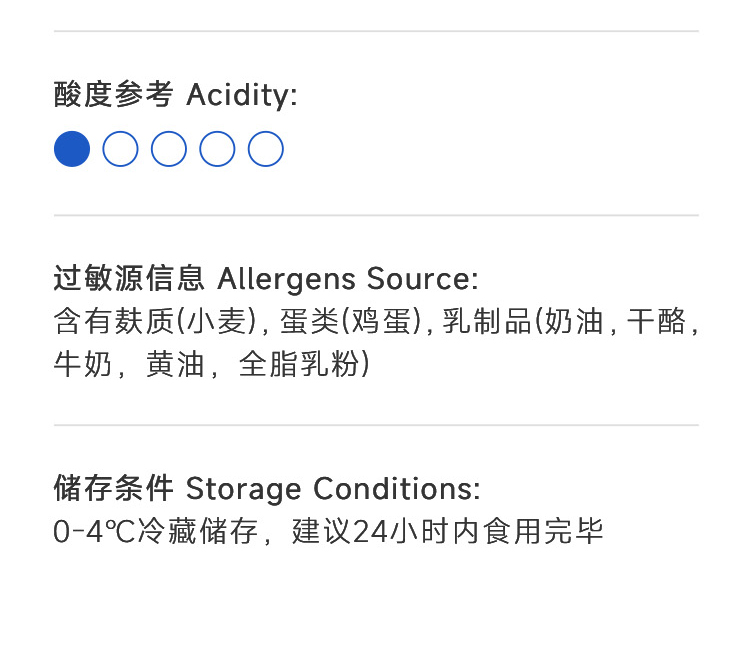Screen dimensions: 750x645
Task: Click the "储存条件" heading text
Action: (113, 489)
